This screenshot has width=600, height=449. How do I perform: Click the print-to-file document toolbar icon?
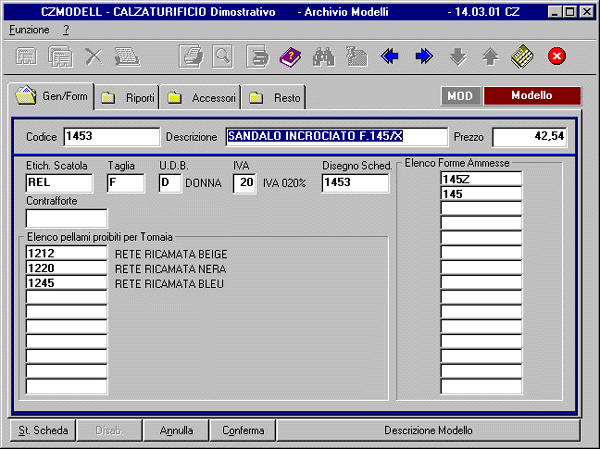click(258, 57)
